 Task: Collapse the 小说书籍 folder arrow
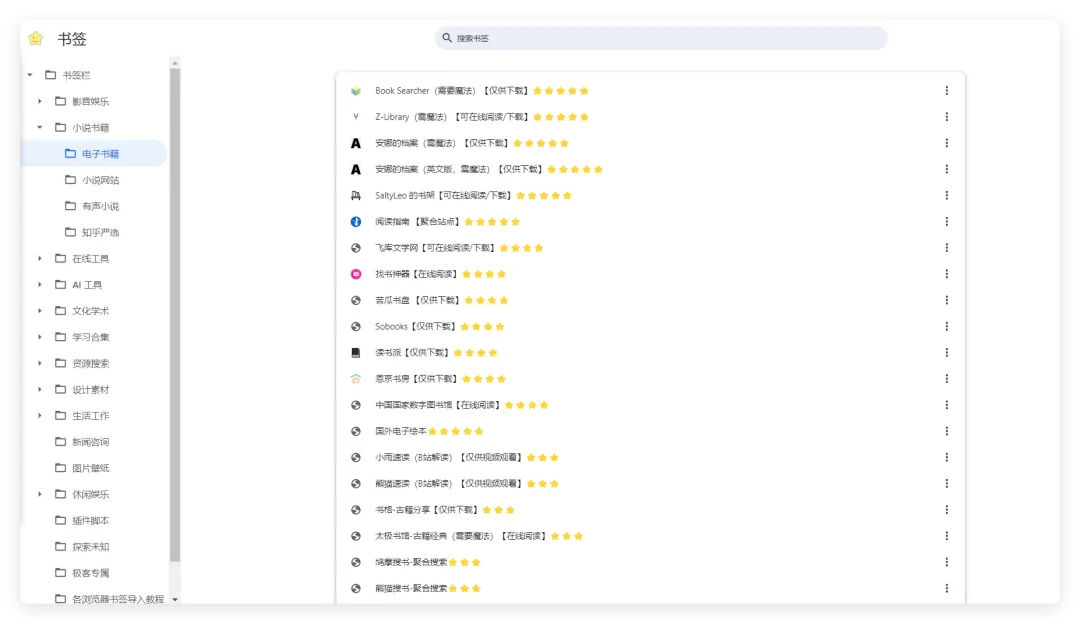click(39, 127)
